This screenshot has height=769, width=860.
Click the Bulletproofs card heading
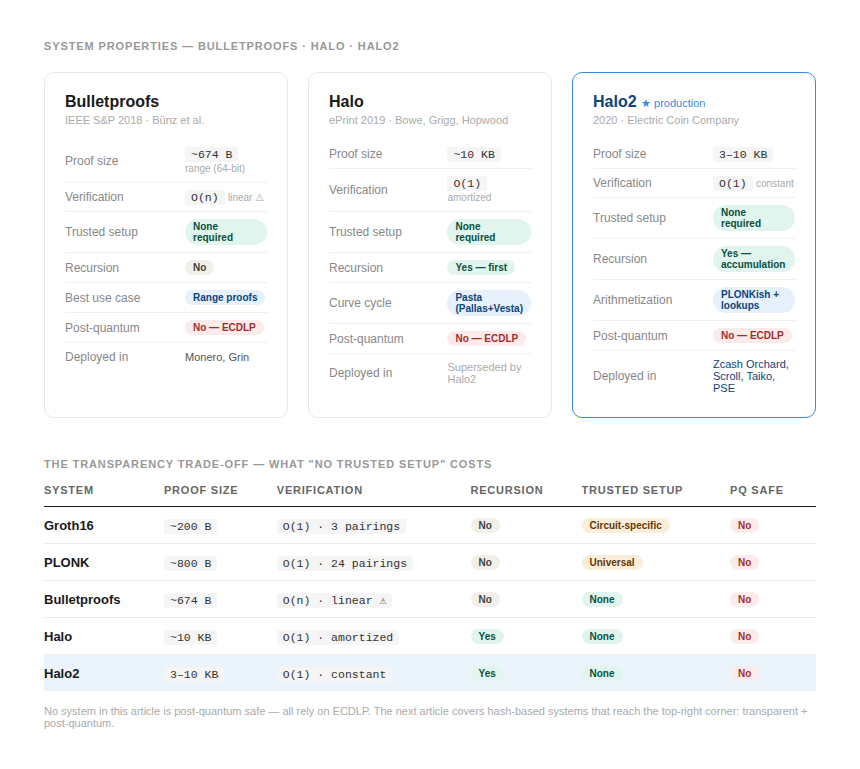click(x=112, y=101)
